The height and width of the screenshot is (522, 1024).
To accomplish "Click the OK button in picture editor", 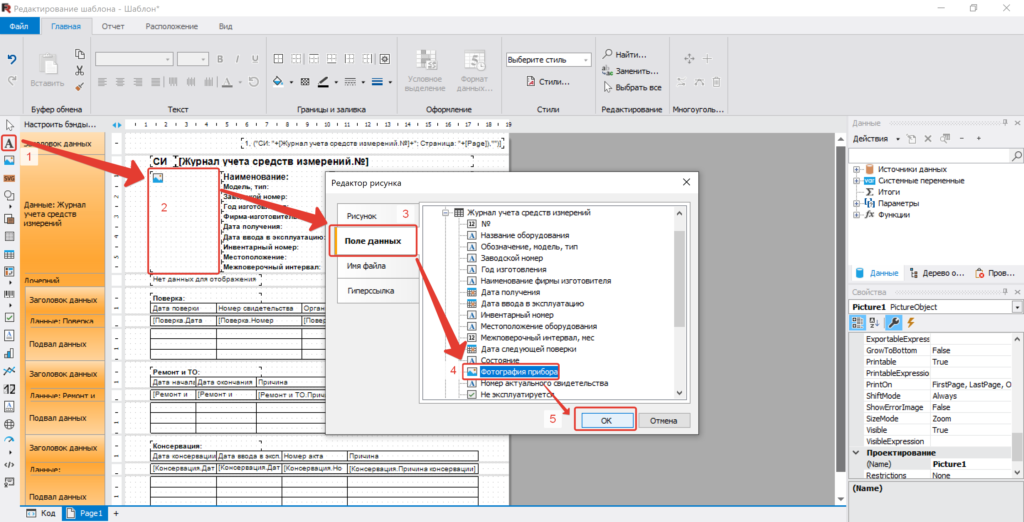I will pyautogui.click(x=605, y=421).
